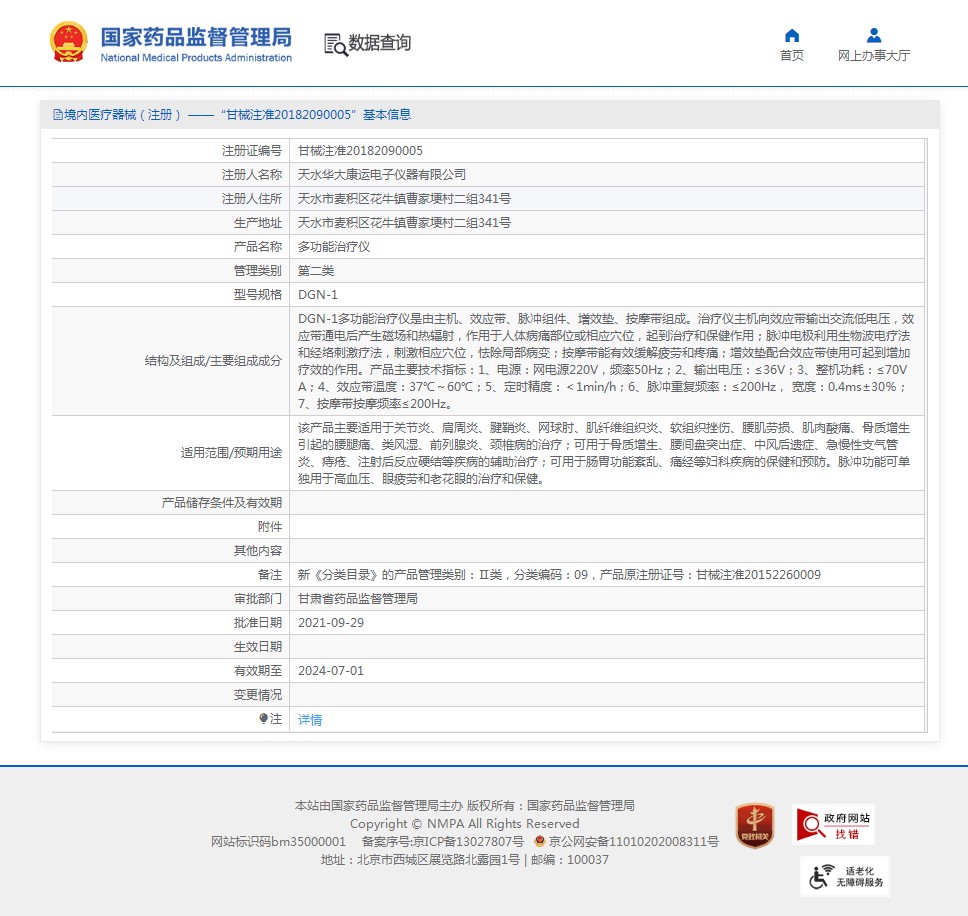Click Copyright © NMPA All Rights Reserved
The image size is (968, 916).
(x=464, y=823)
